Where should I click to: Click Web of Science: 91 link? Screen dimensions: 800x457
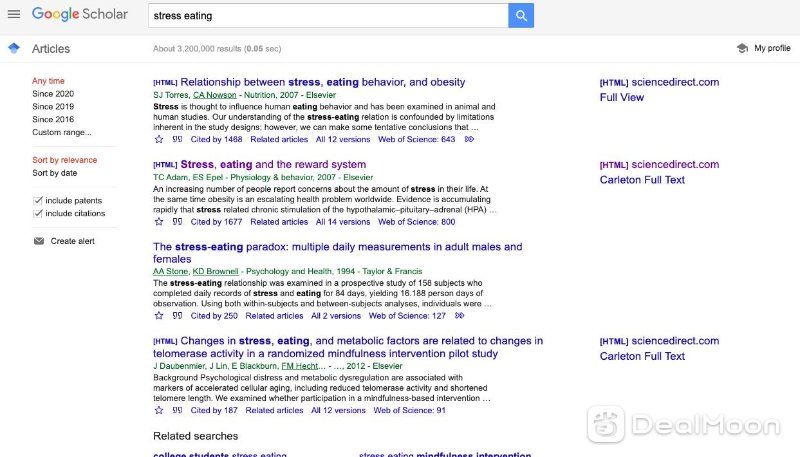click(409, 410)
